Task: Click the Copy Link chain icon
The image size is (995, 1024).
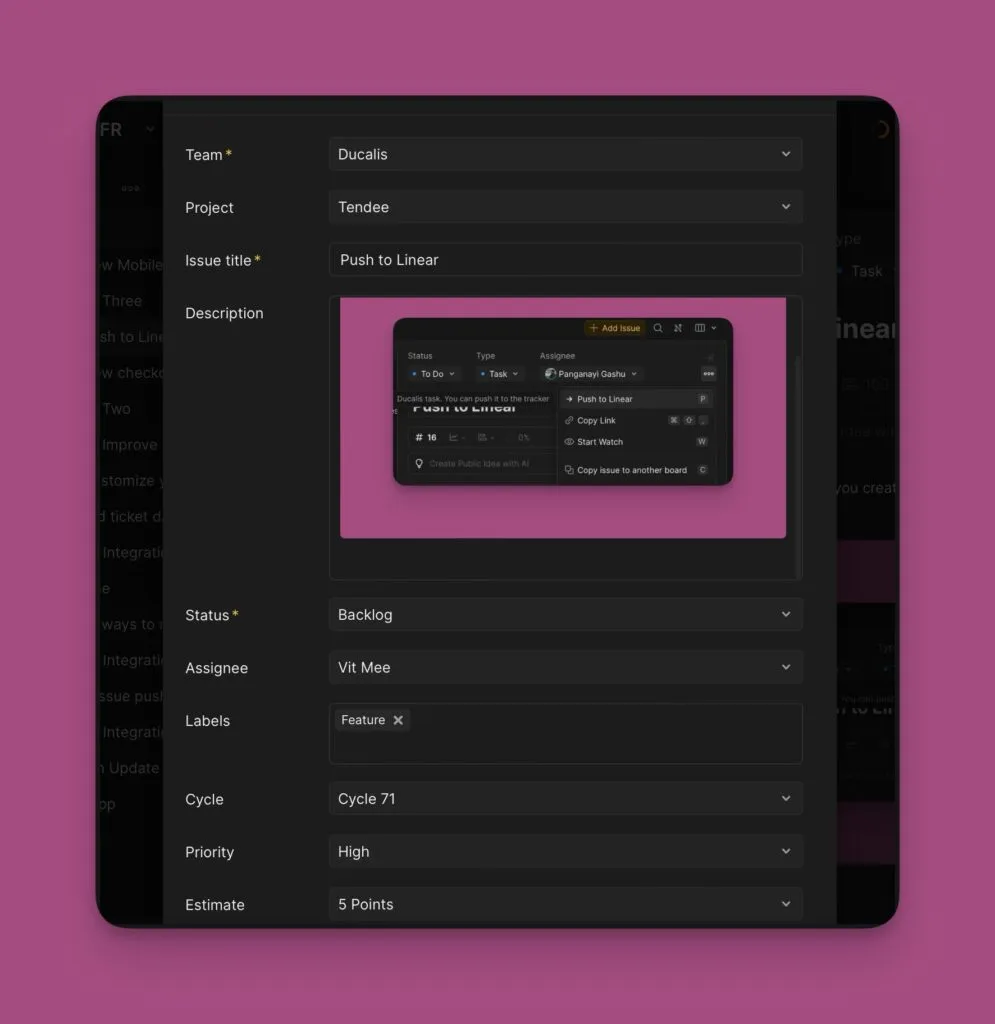Action: [568, 421]
